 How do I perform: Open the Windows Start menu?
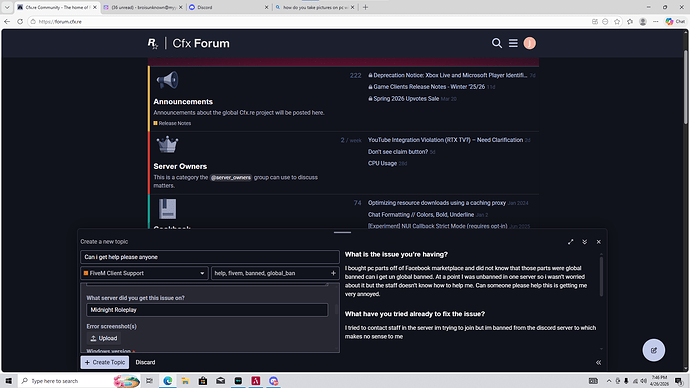pyautogui.click(x=8, y=381)
